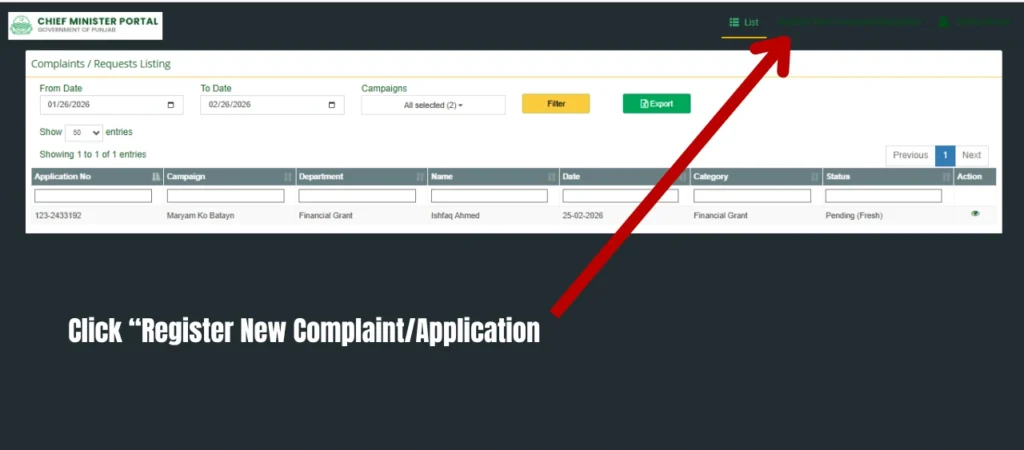
Task: Click the user profile icon in header
Action: pos(943,22)
